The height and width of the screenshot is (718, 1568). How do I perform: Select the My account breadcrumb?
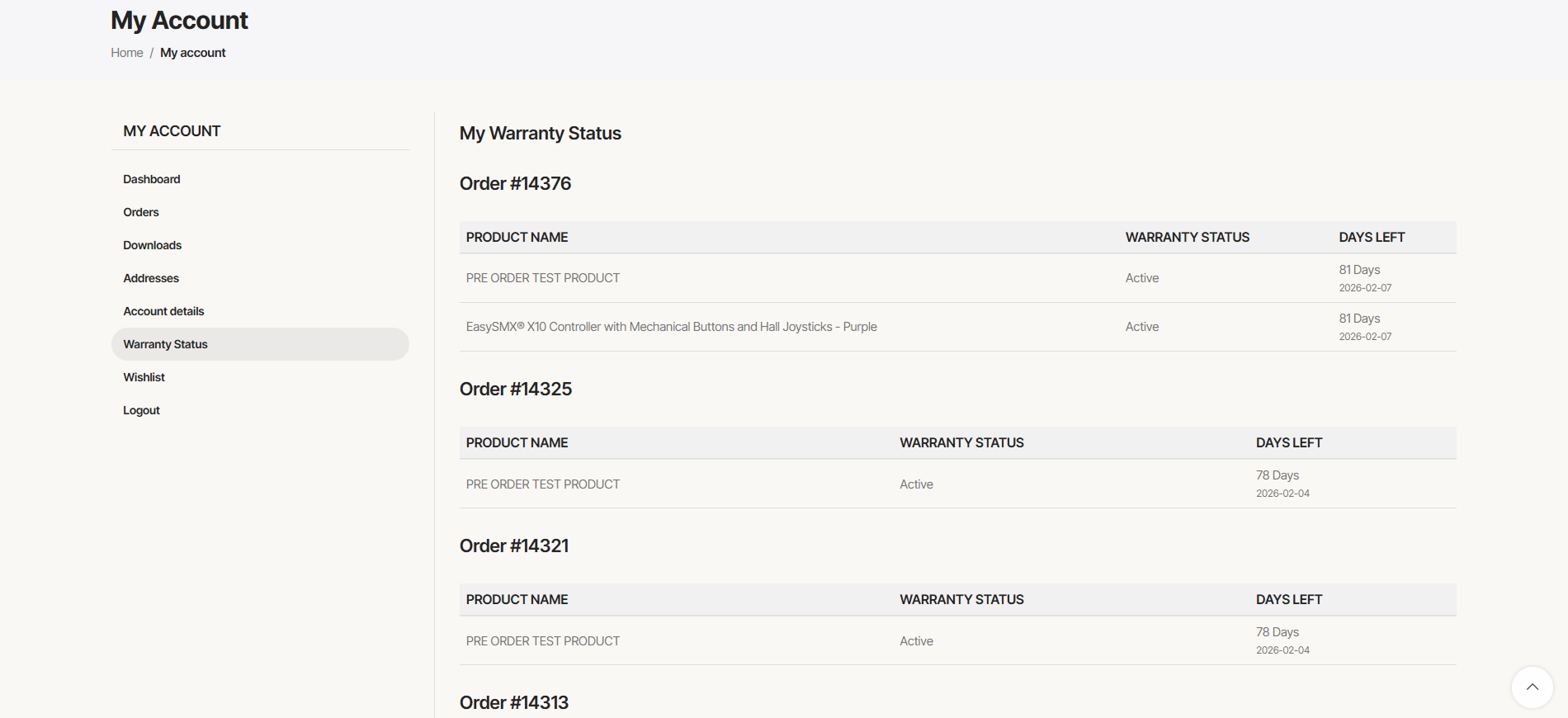(193, 52)
